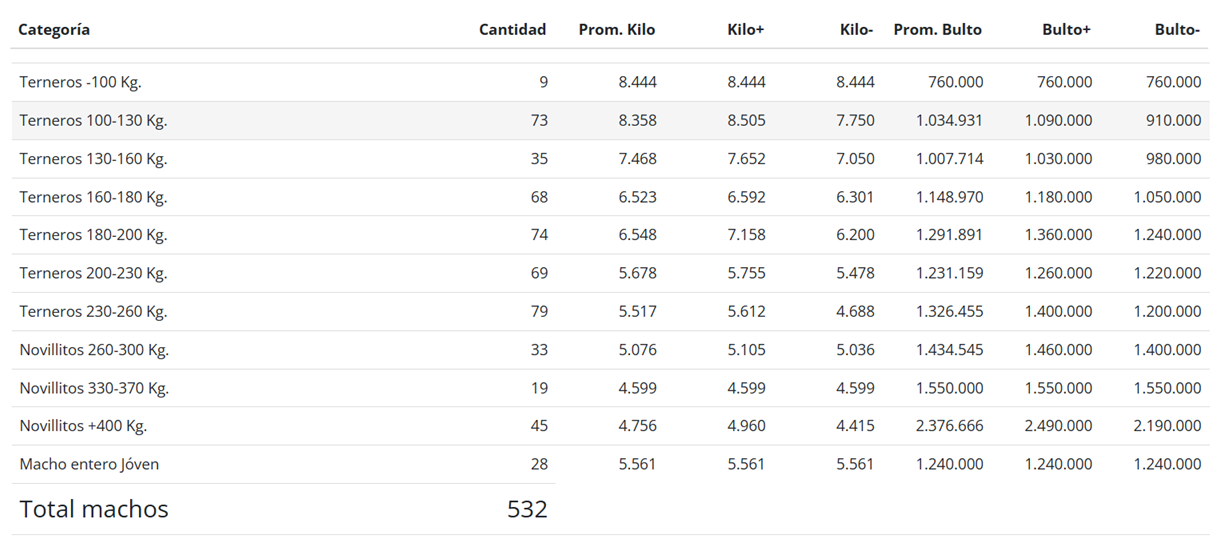
Task: Select the Macho entero Jóven row label
Action: point(89,464)
